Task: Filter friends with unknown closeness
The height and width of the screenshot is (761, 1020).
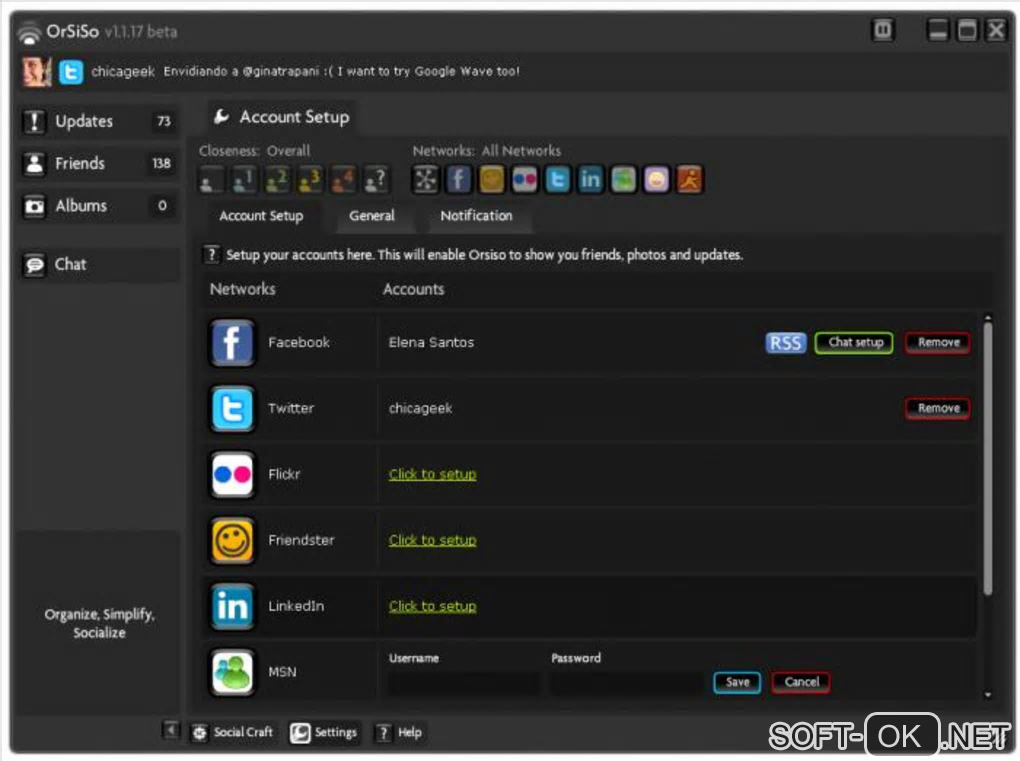Action: 376,180
